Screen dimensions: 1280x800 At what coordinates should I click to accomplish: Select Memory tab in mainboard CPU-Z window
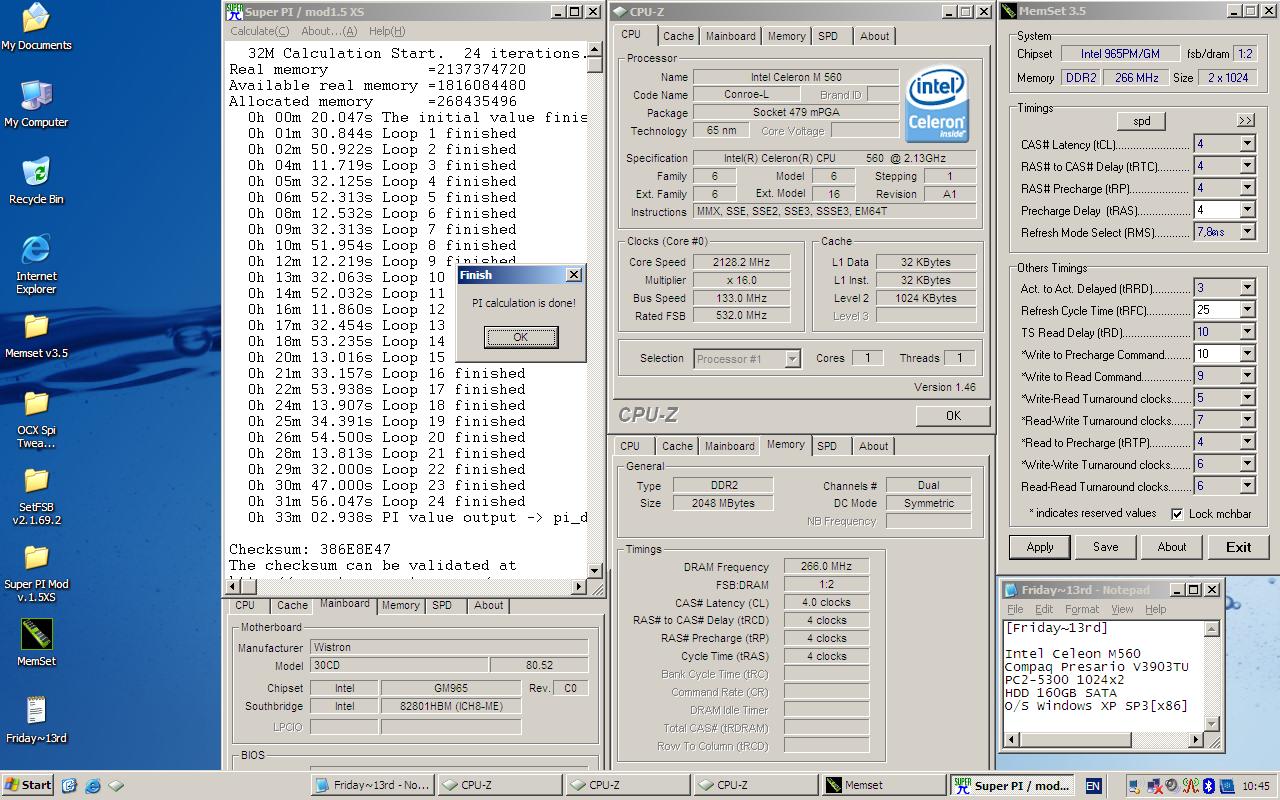coord(400,605)
